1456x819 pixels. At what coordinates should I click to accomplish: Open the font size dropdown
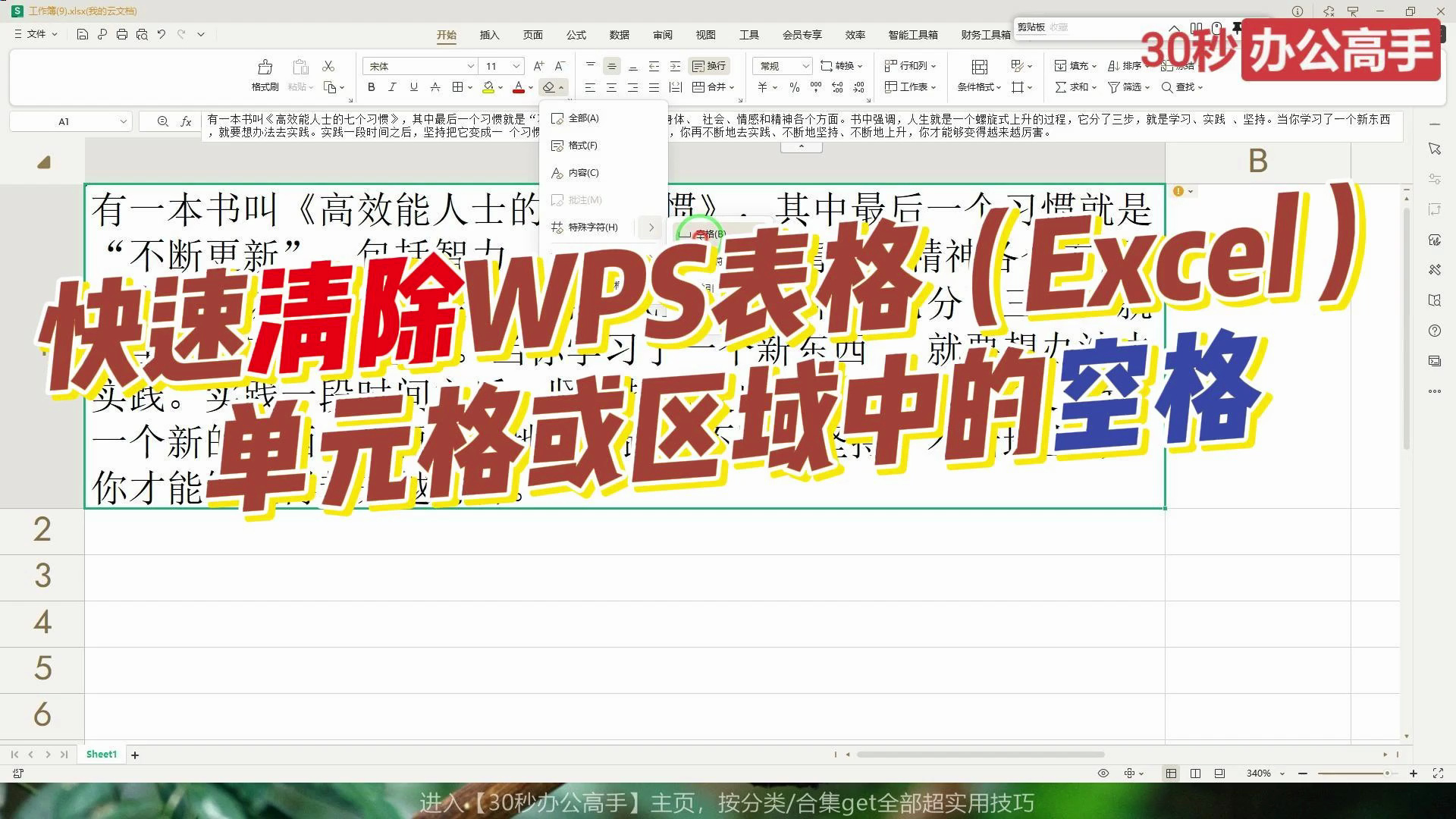click(516, 66)
